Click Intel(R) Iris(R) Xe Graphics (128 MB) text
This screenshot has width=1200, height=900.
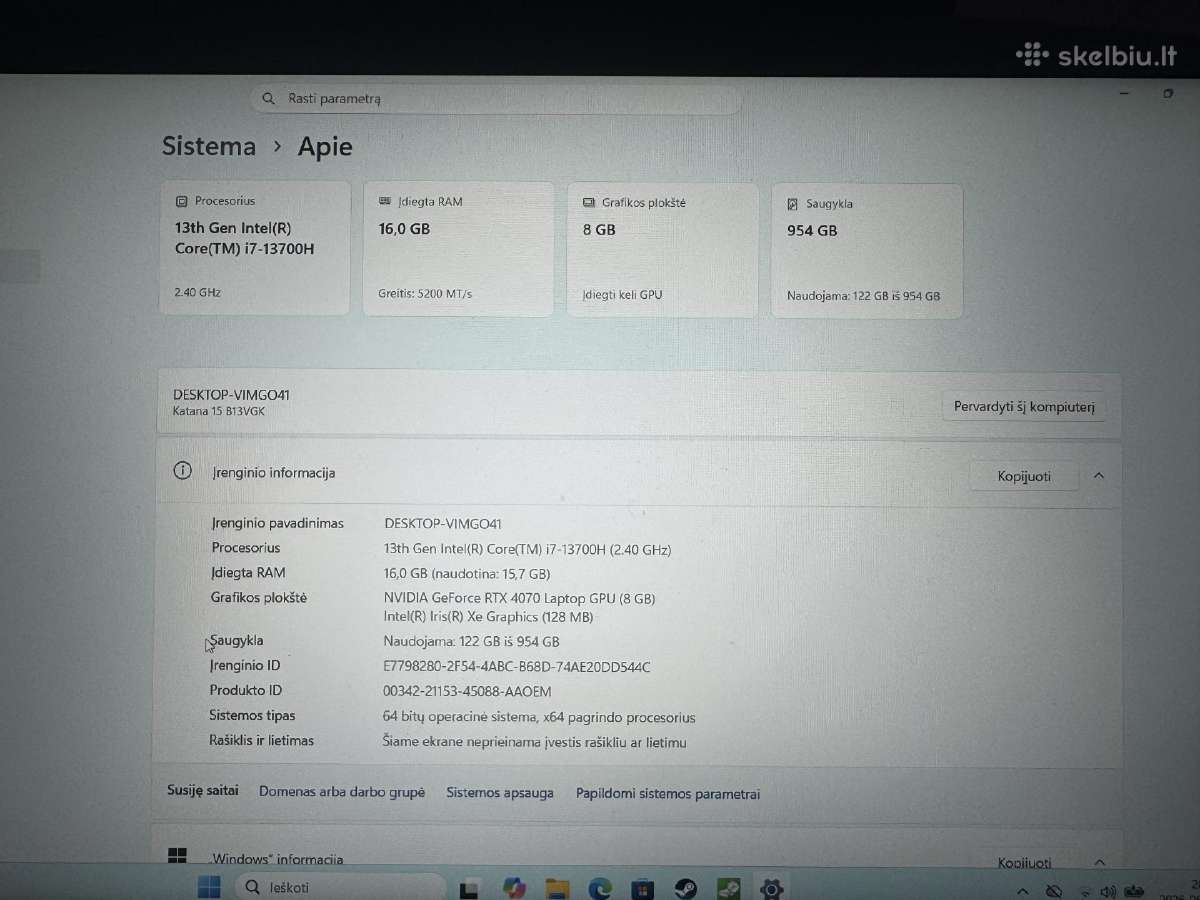pyautogui.click(x=488, y=617)
